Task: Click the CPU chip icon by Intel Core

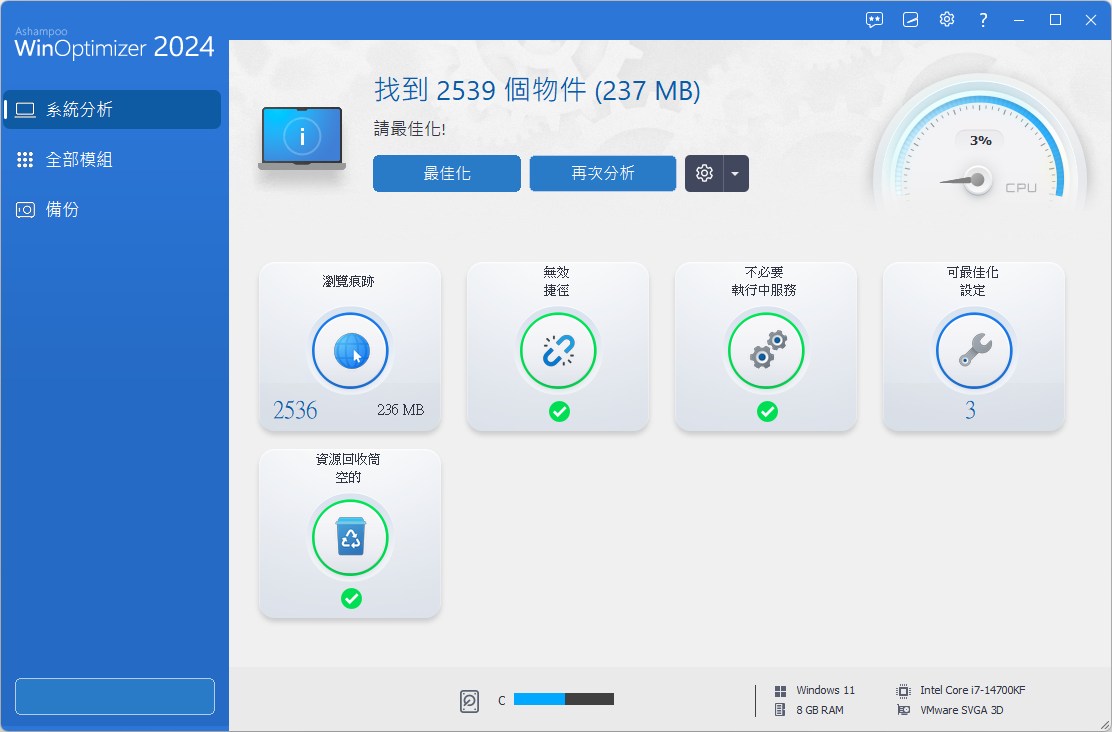Action: click(x=904, y=691)
